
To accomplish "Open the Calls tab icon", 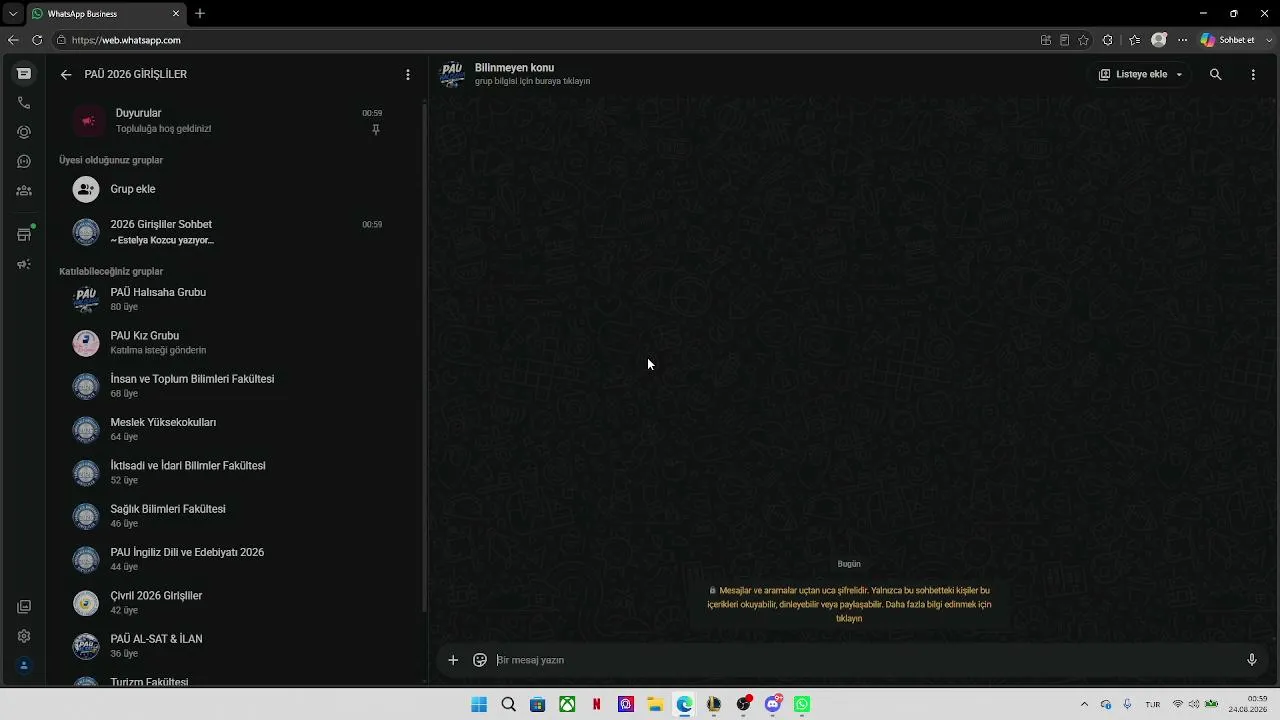I will click(24, 103).
